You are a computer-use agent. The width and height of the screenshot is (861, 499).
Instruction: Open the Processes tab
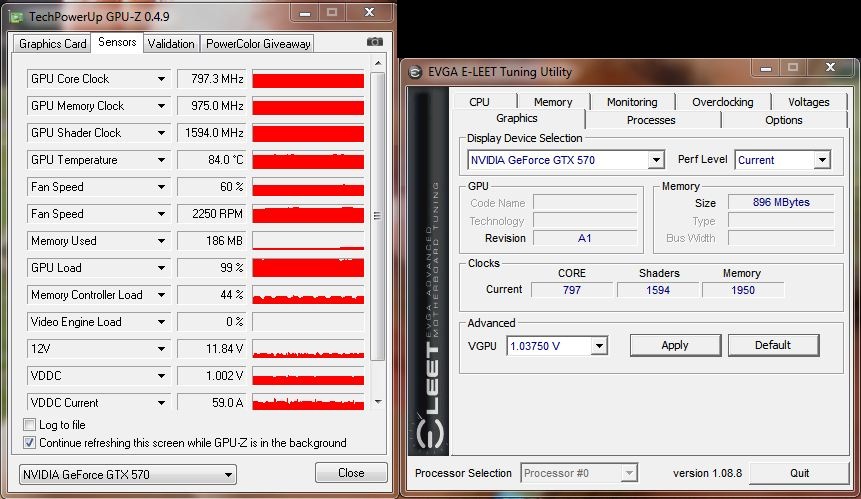[x=651, y=120]
